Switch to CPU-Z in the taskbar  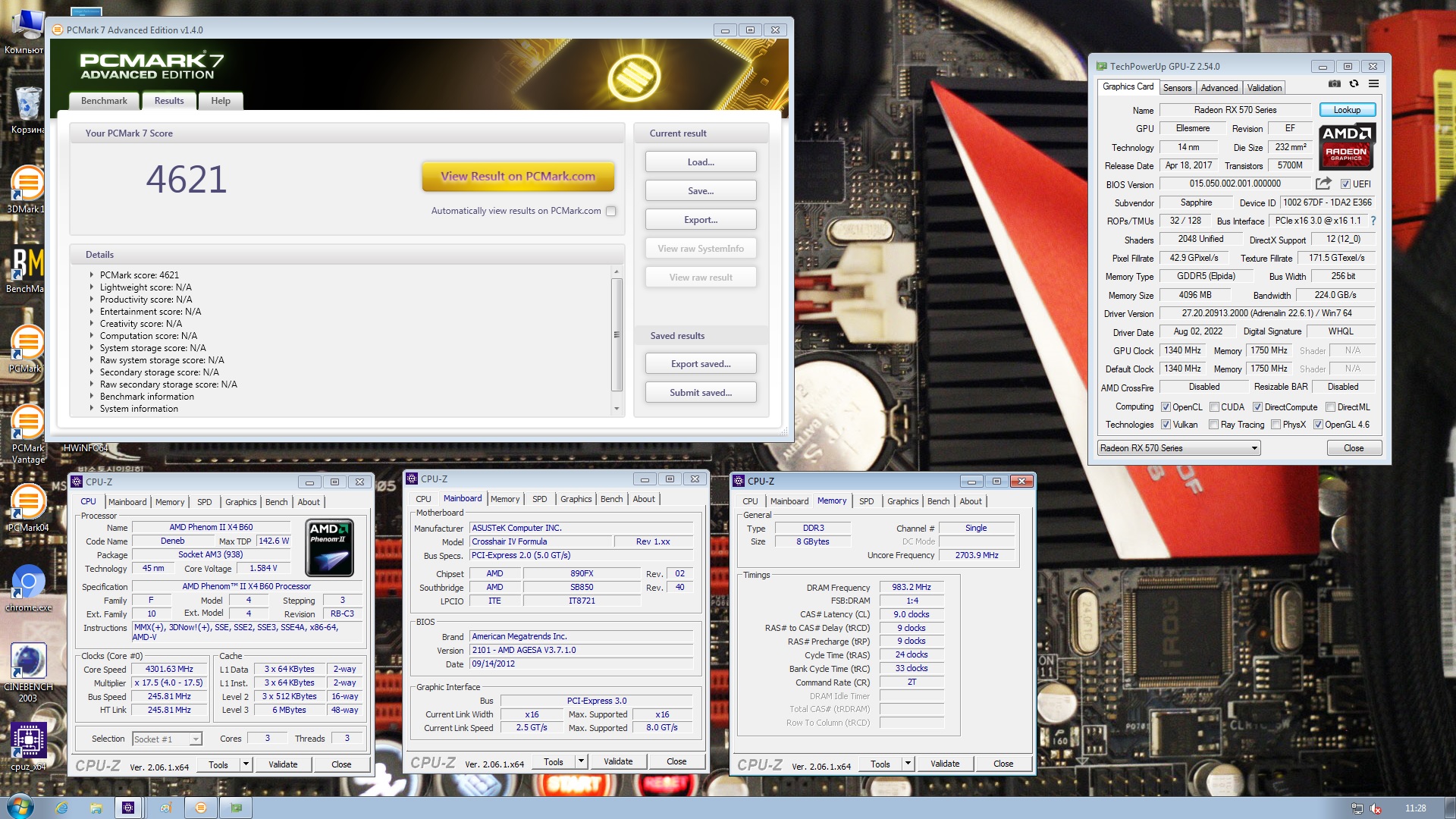[x=128, y=808]
